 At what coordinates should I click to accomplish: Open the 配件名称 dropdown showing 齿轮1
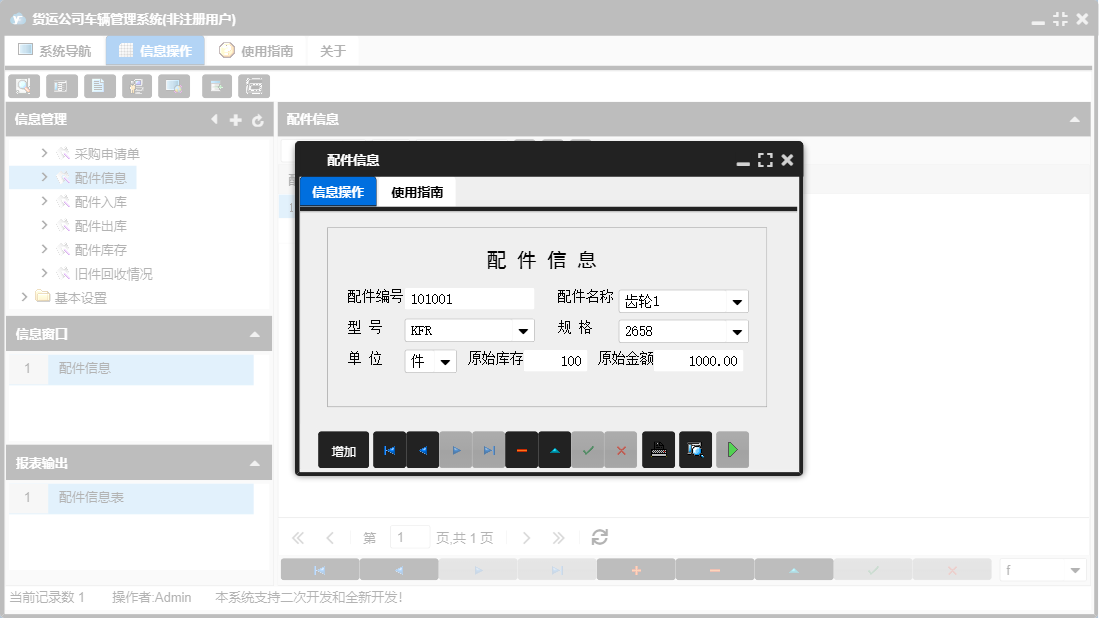[x=737, y=300]
